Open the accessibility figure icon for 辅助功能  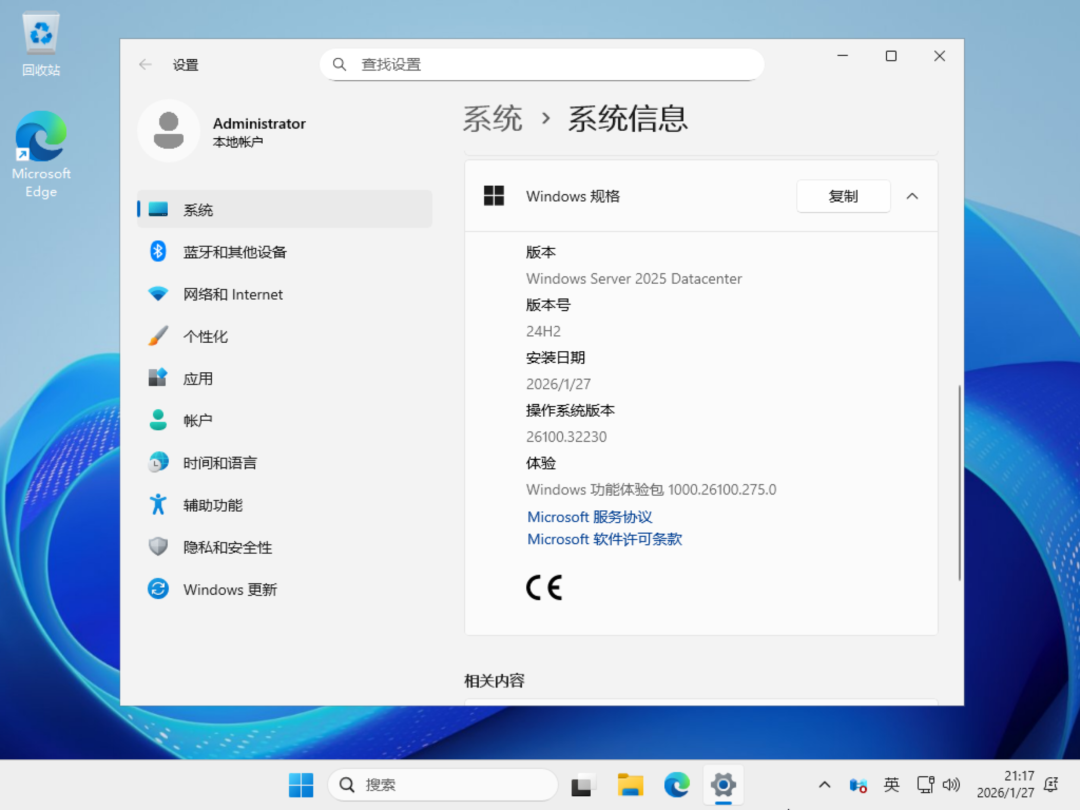[158, 504]
